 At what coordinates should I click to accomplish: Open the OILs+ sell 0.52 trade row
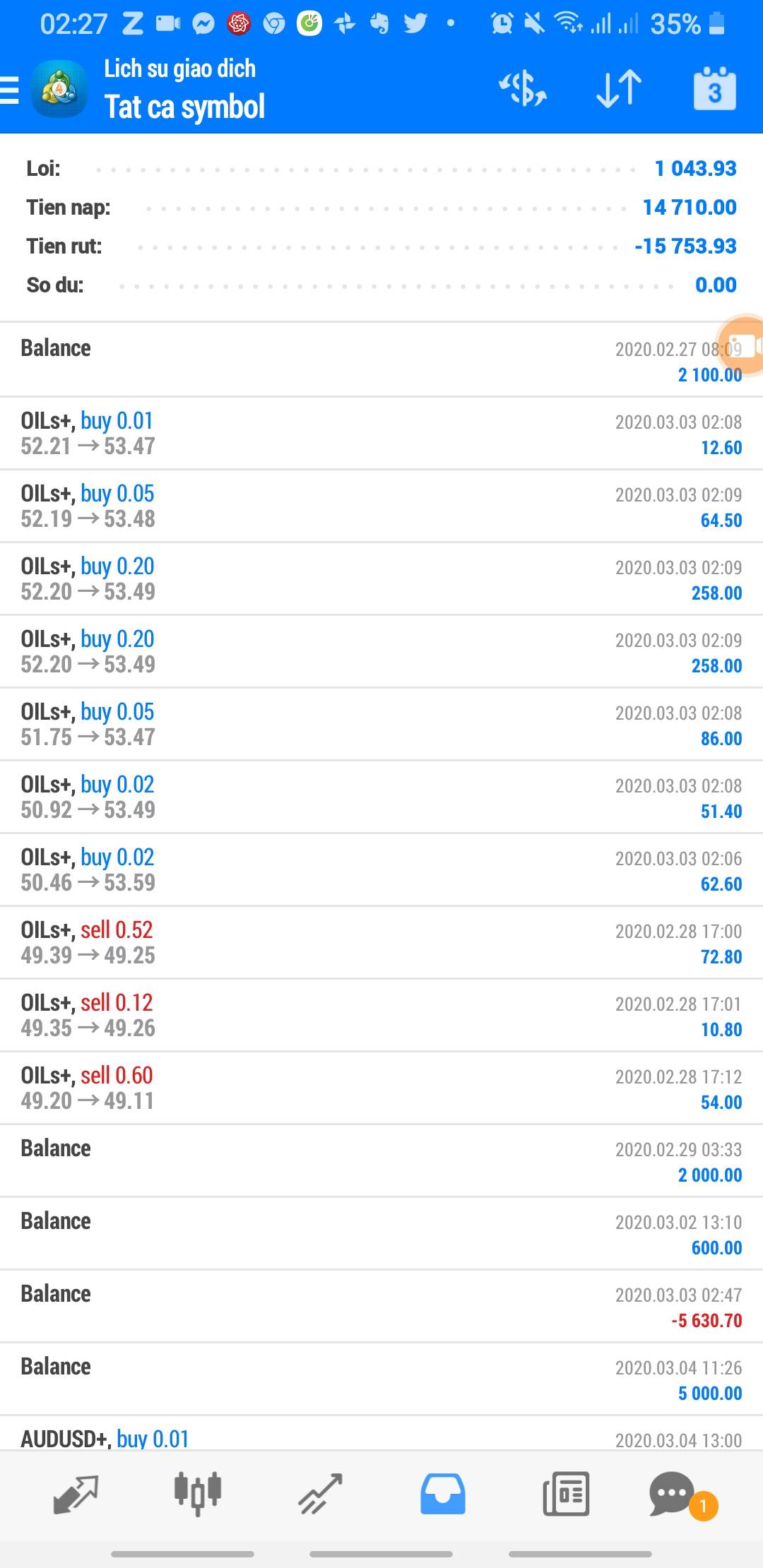(381, 943)
